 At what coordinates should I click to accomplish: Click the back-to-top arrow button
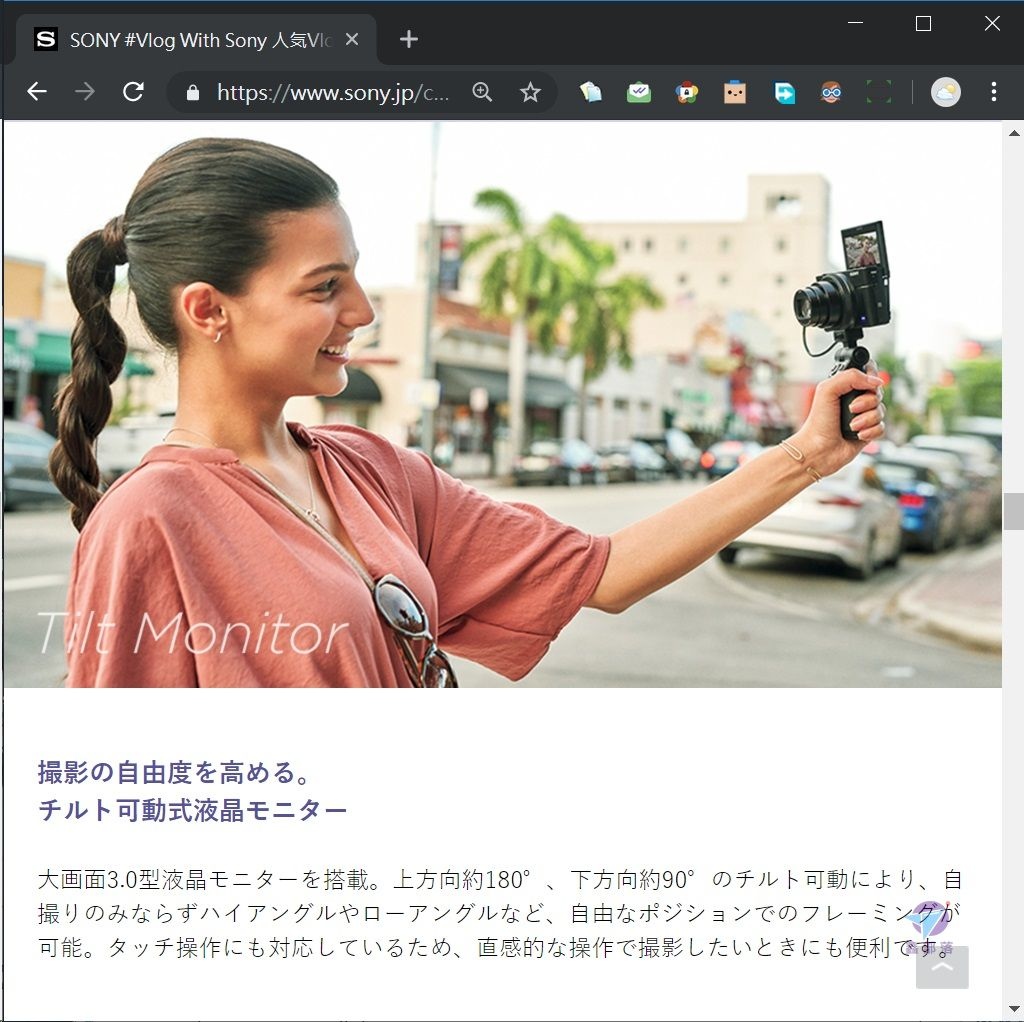pyautogui.click(x=942, y=967)
